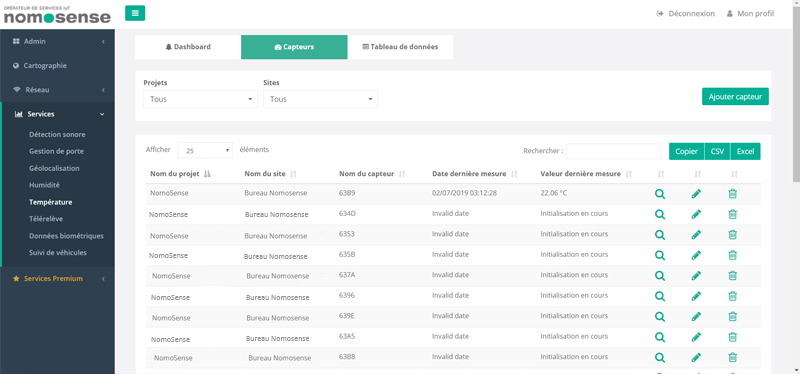Click trash icon for sensor 63A5
This screenshot has height=374, width=800.
[732, 337]
